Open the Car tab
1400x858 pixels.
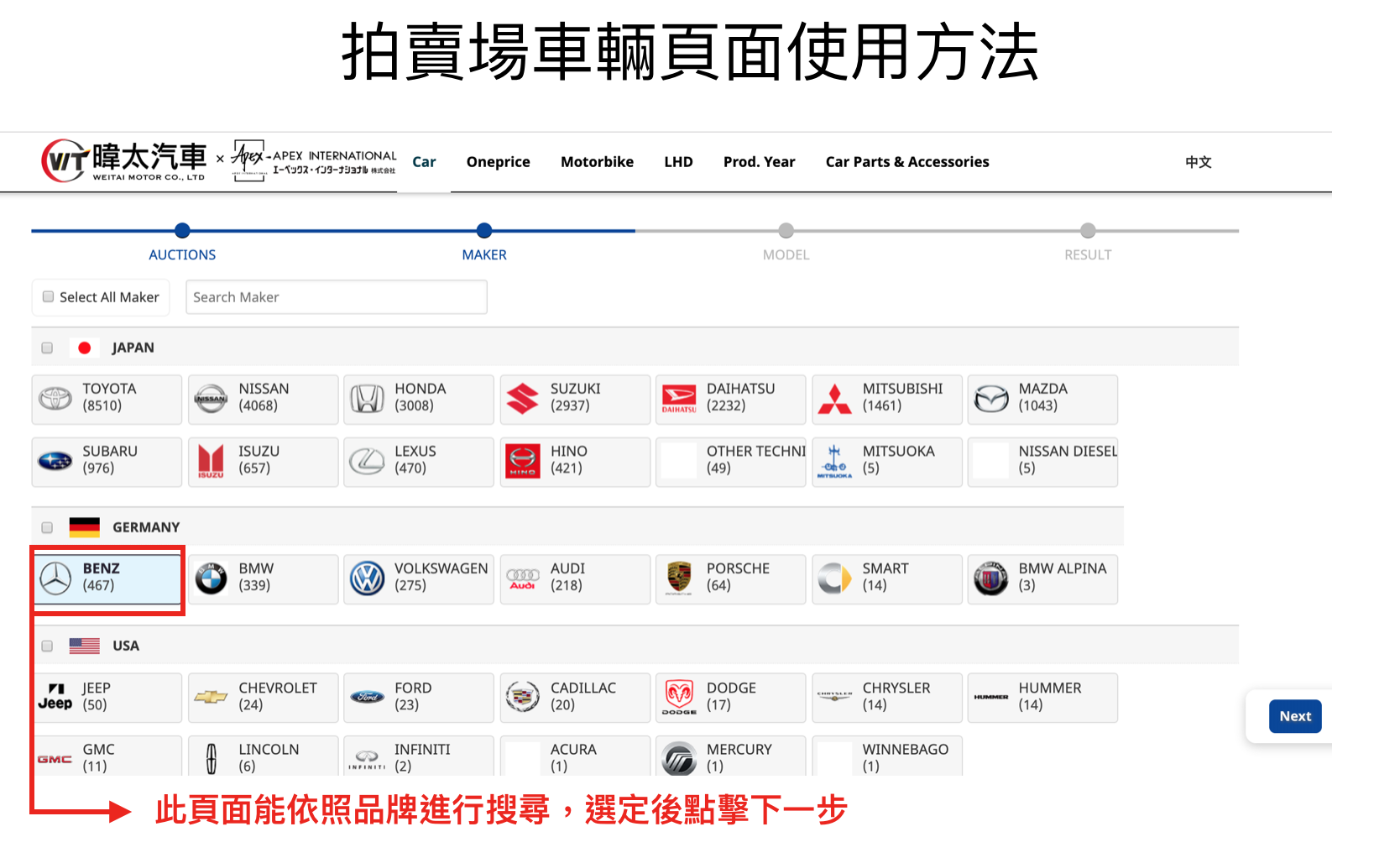424,162
